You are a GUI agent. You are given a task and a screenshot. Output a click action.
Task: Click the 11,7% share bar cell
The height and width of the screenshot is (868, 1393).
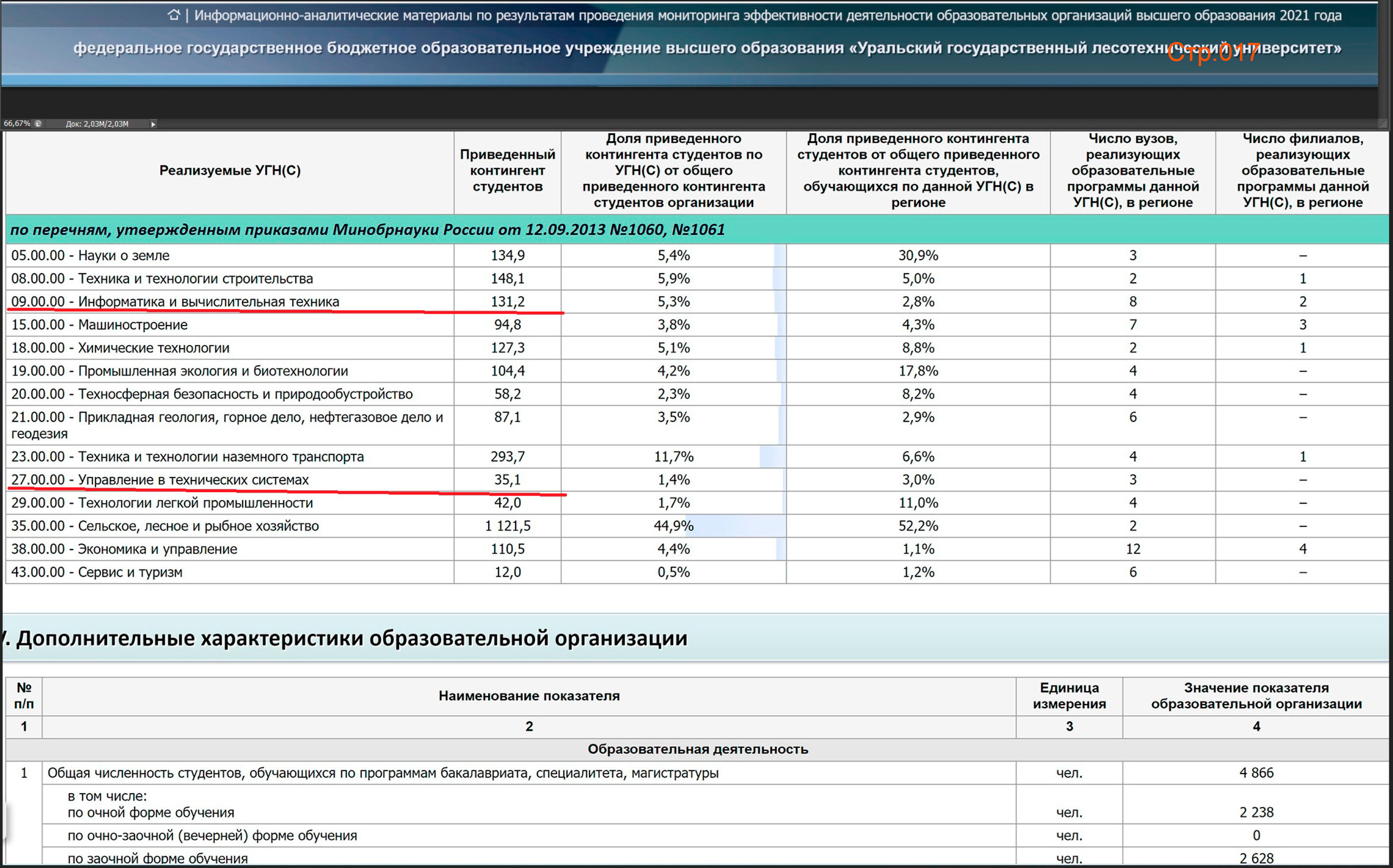click(673, 456)
